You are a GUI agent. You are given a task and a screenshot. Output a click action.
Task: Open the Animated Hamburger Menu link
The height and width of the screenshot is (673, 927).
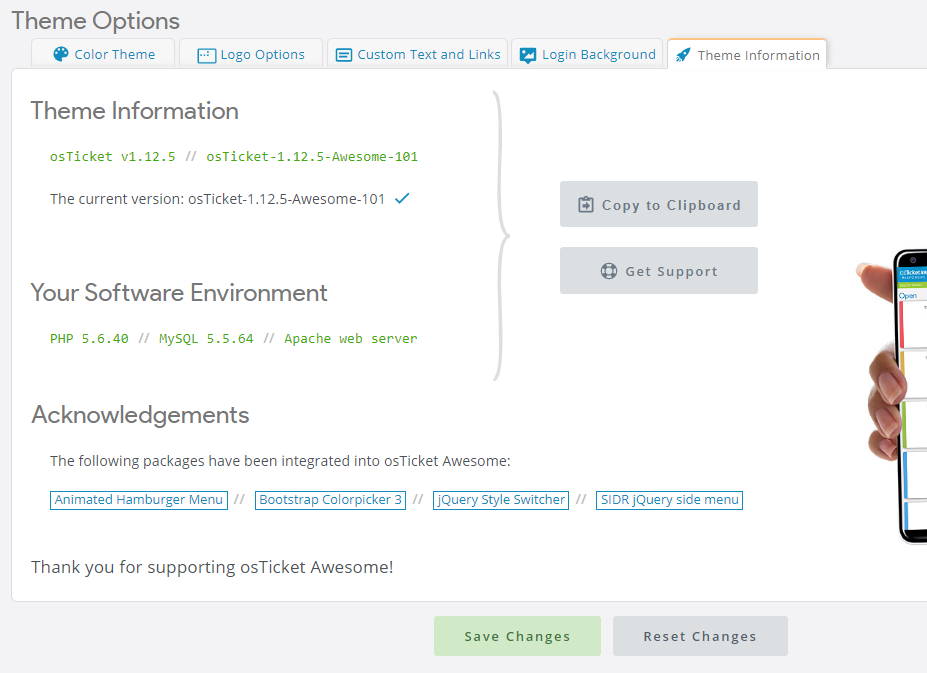click(x=139, y=500)
